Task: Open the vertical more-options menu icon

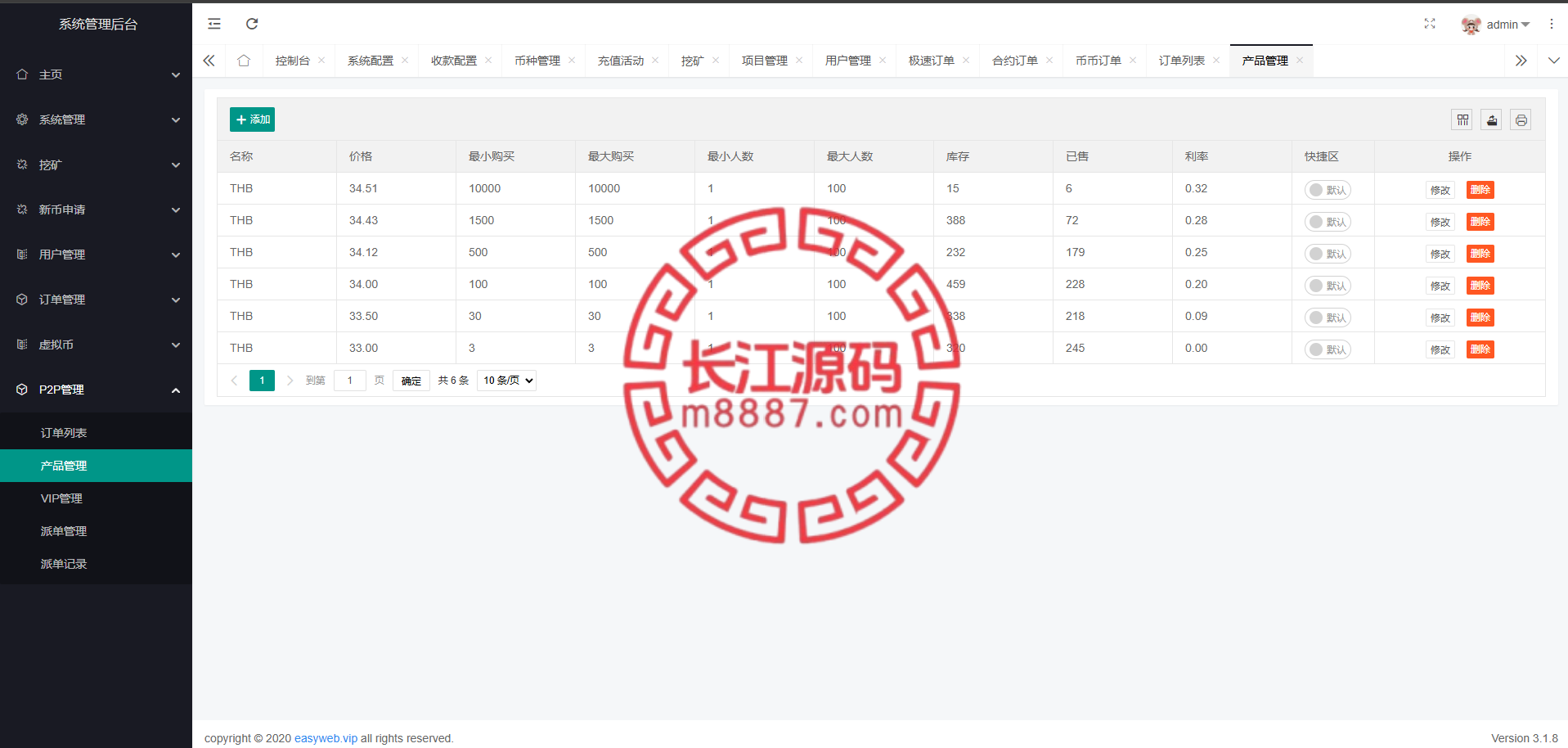Action: (x=1552, y=24)
